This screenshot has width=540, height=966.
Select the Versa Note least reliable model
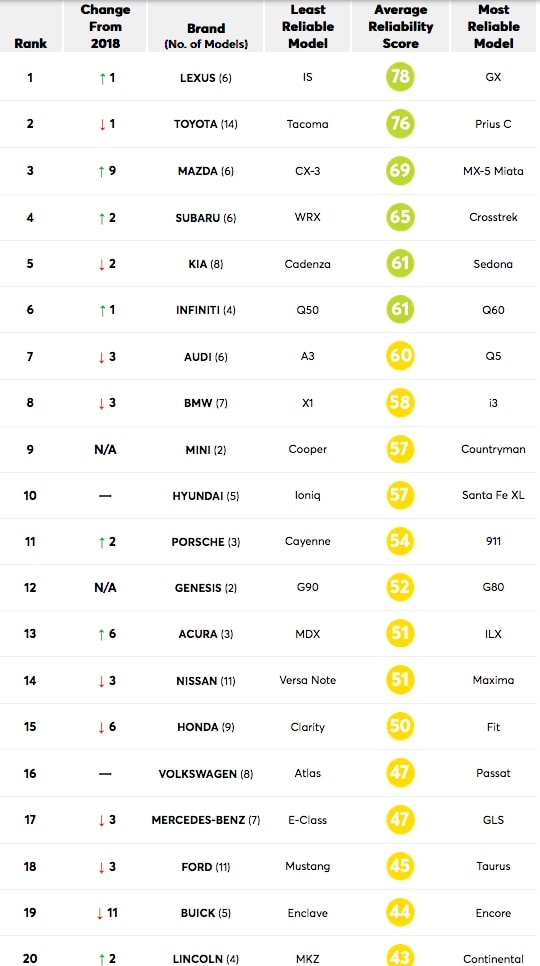click(308, 680)
